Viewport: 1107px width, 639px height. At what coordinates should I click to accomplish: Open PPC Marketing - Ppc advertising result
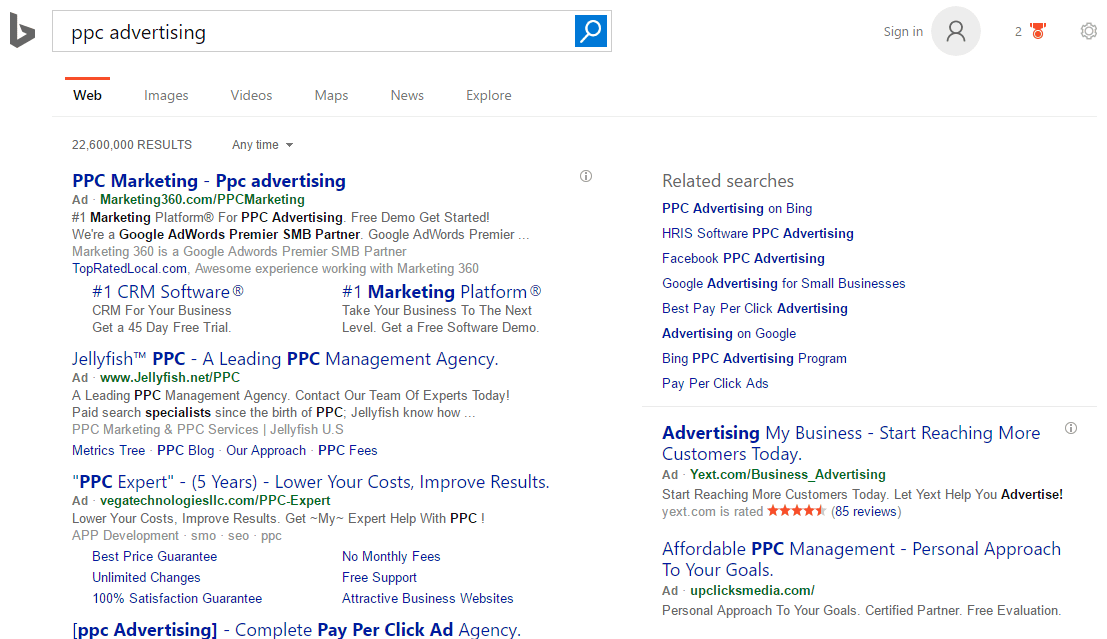(x=209, y=181)
